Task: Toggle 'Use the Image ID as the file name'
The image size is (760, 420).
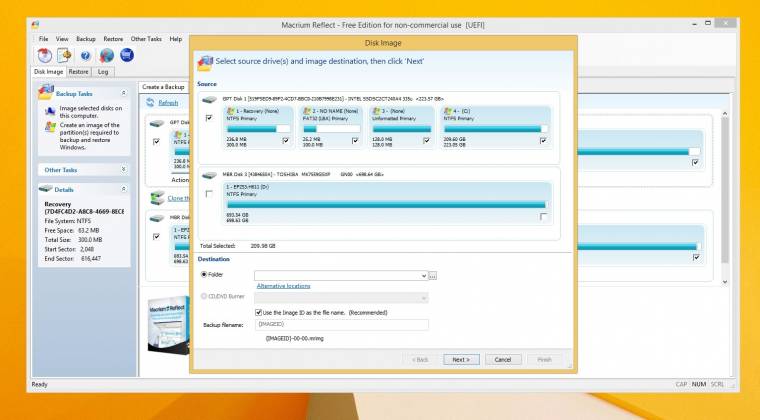Action: [x=258, y=312]
